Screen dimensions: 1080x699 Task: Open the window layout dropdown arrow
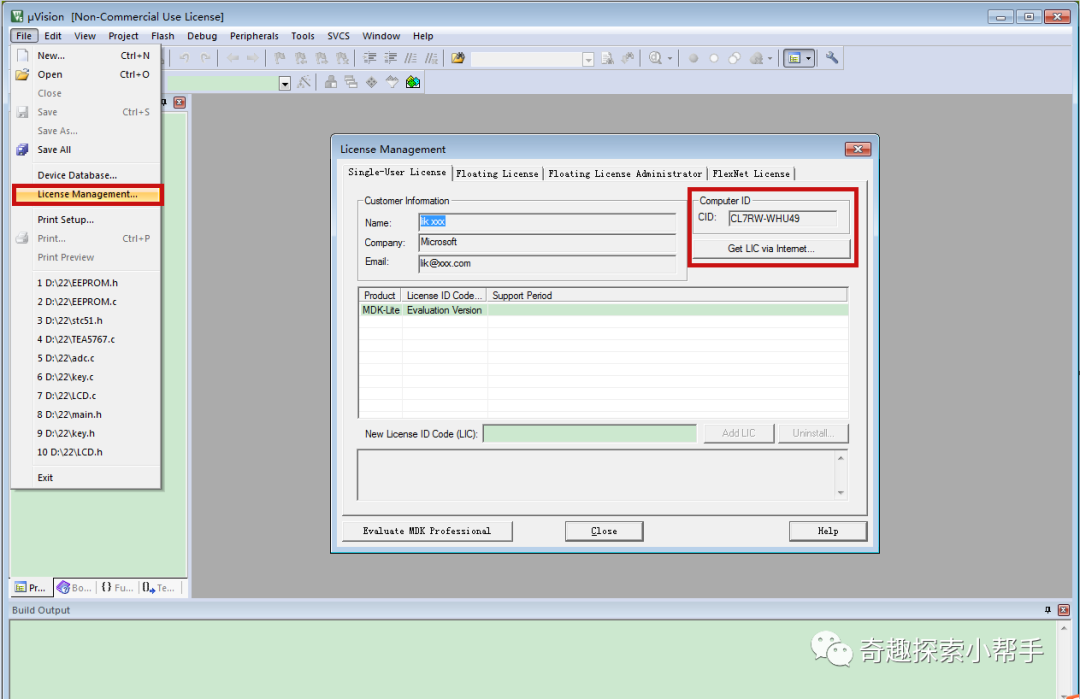(809, 59)
